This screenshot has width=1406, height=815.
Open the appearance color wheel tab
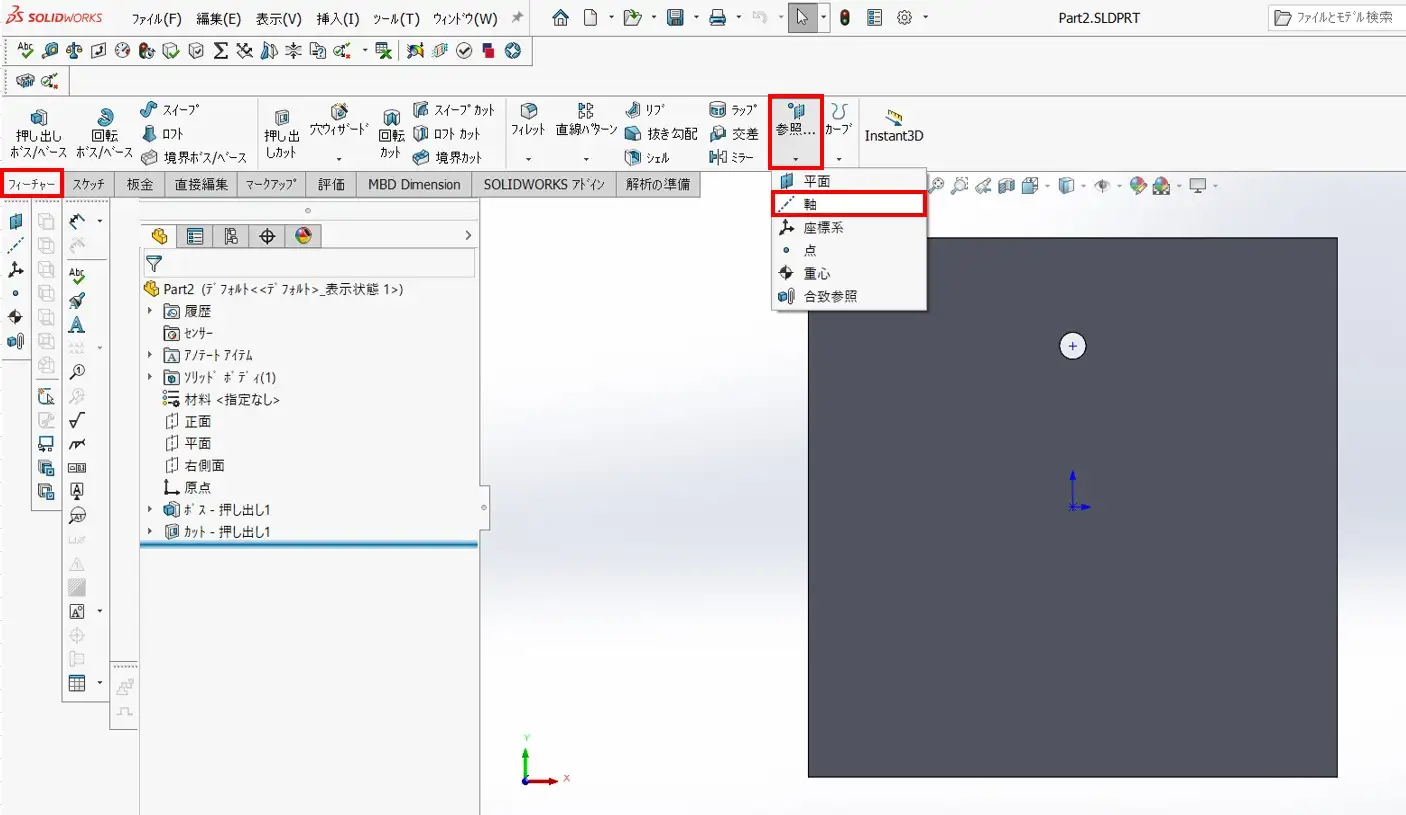[x=303, y=236]
